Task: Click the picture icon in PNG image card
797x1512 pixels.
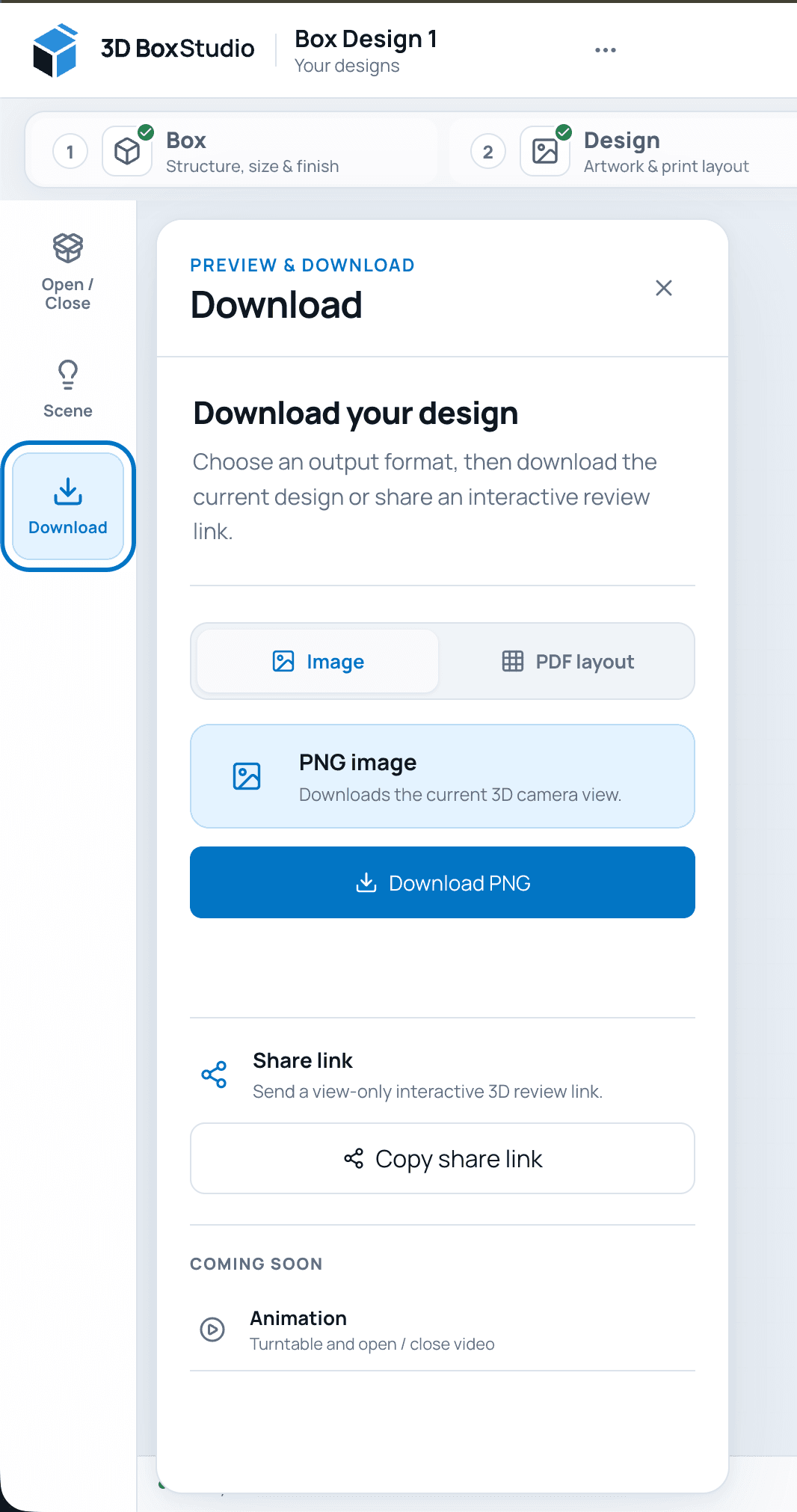Action: point(247,776)
